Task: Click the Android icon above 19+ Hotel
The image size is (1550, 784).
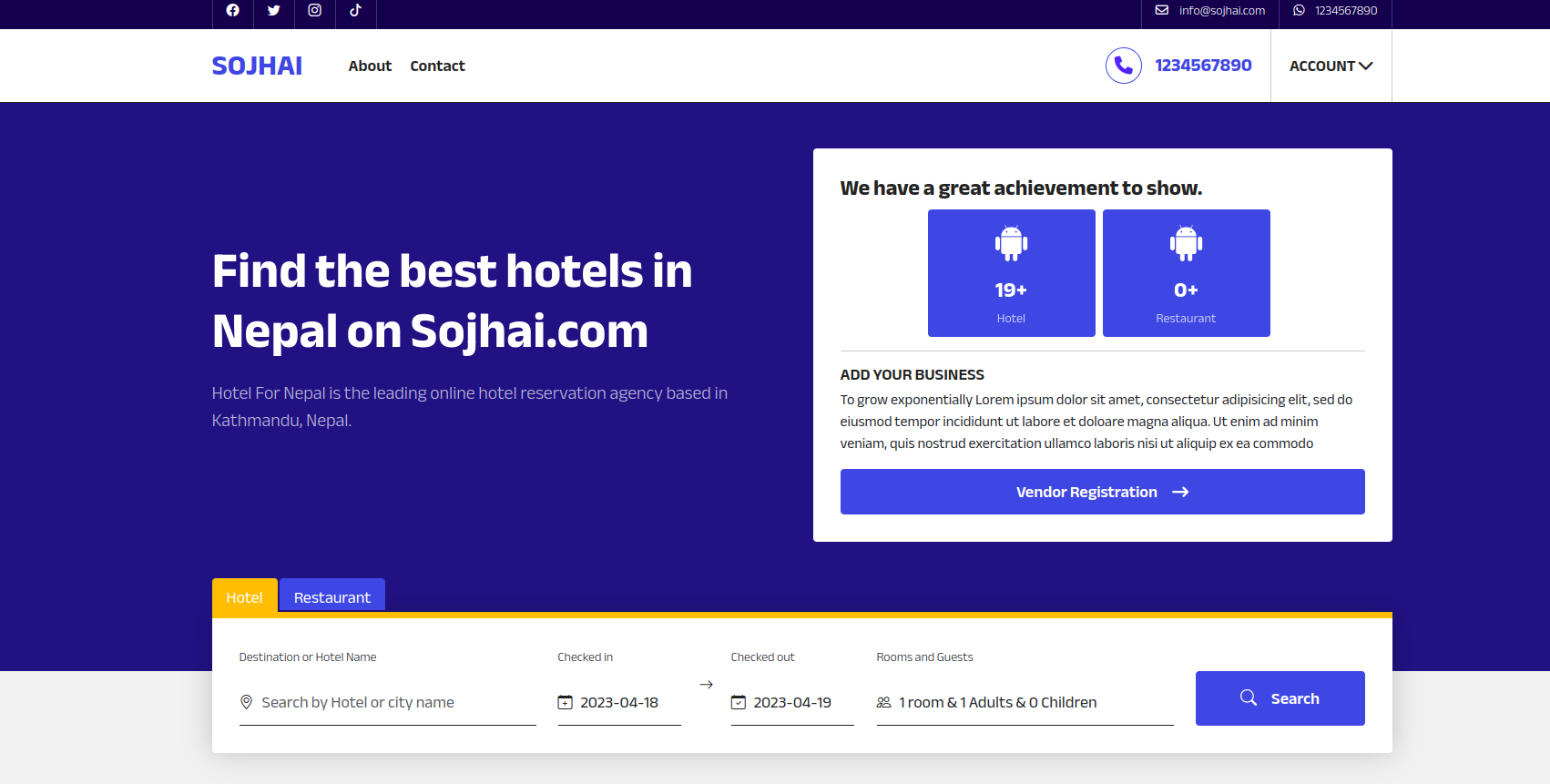Action: pos(1011,243)
